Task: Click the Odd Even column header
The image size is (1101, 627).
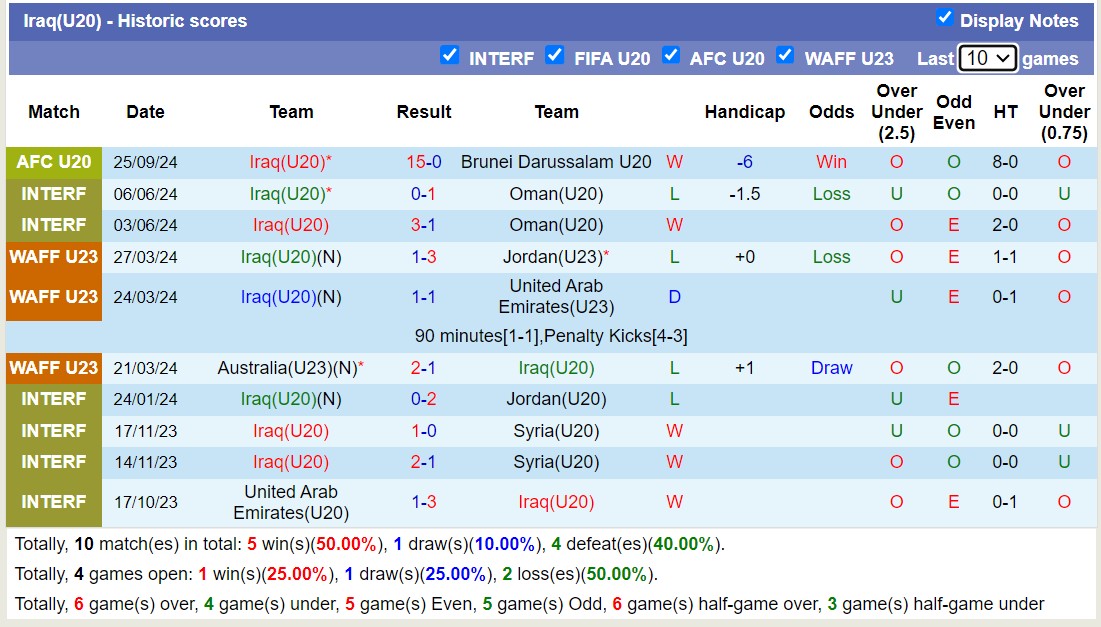Action: point(953,112)
